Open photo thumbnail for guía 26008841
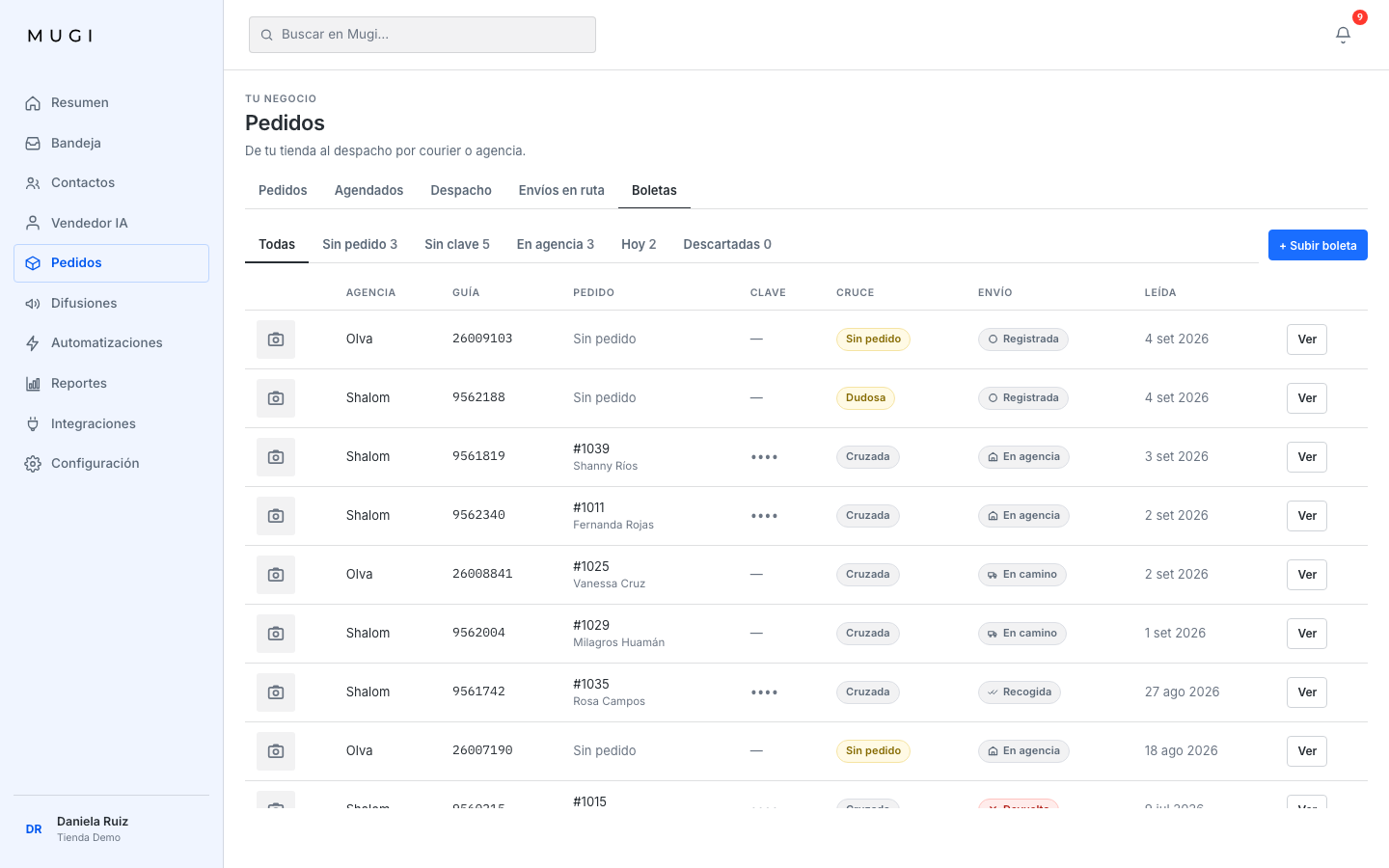1389x868 pixels. tap(276, 575)
